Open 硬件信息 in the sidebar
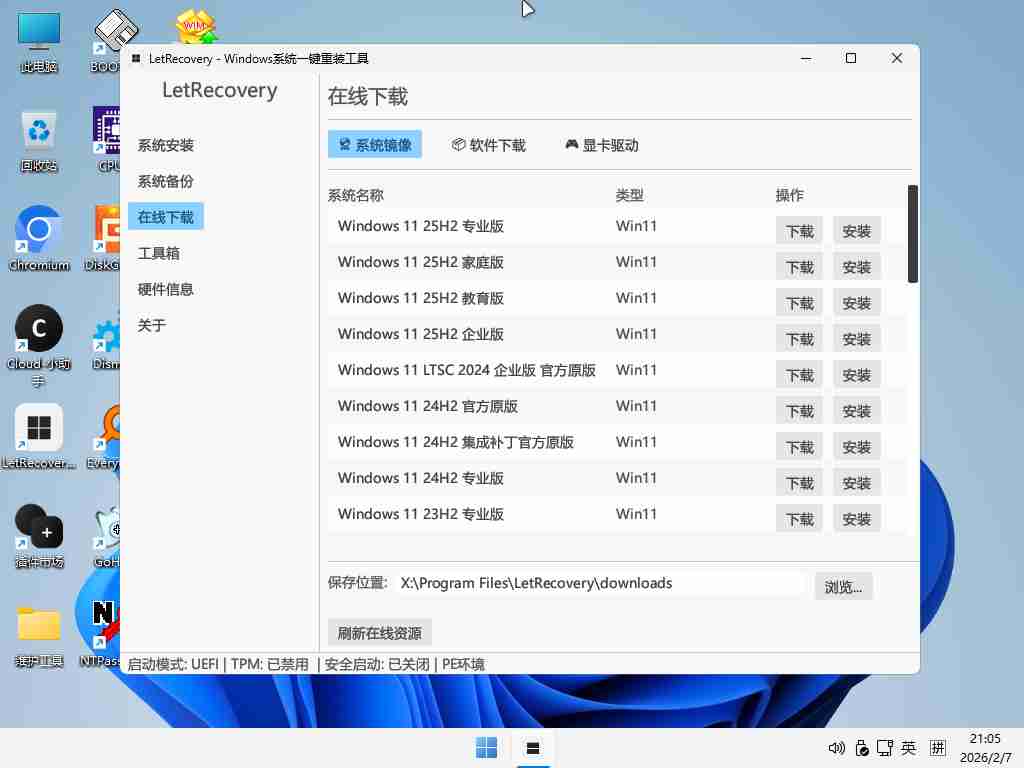This screenshot has width=1024, height=768. pos(166,289)
